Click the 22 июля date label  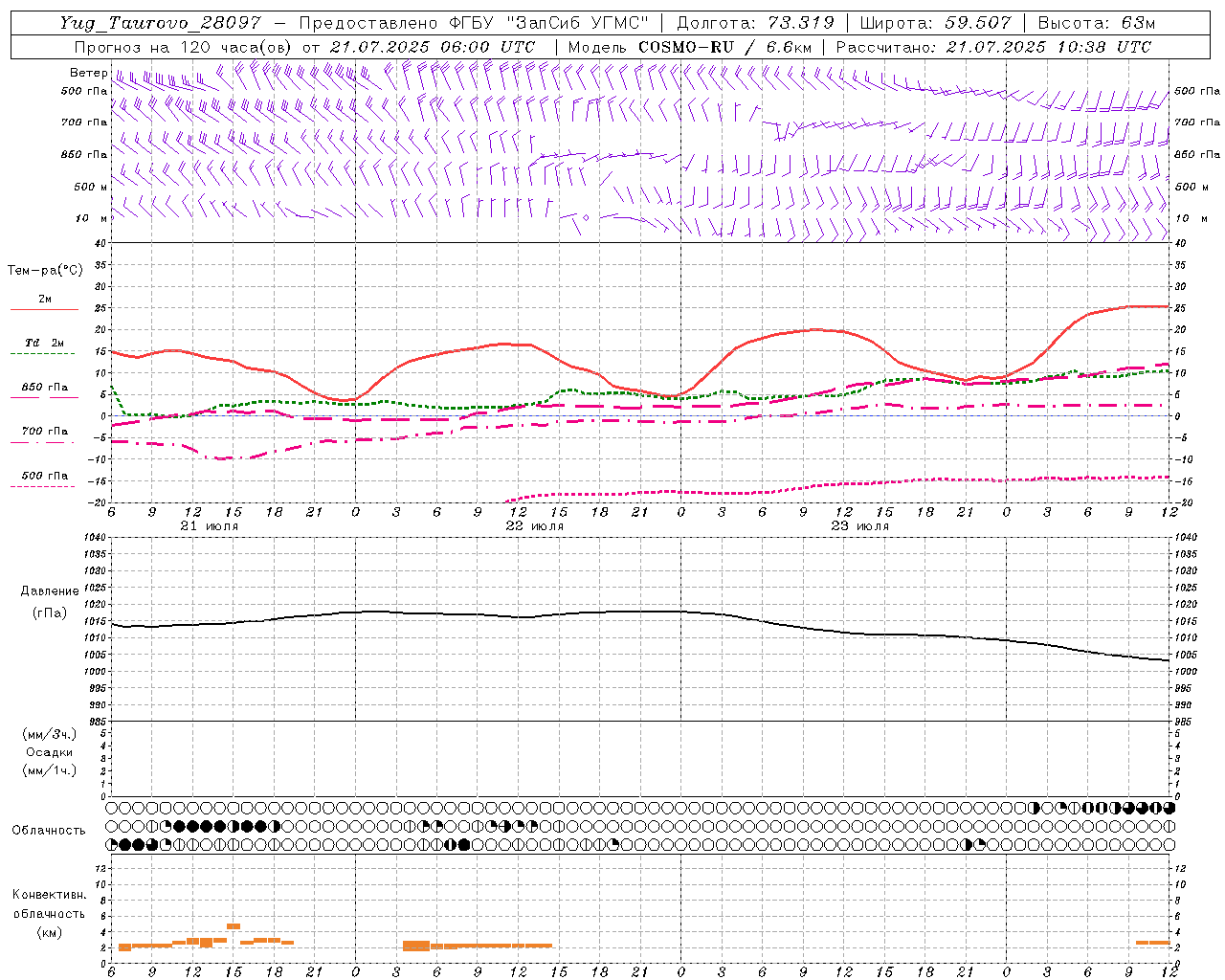click(x=535, y=526)
